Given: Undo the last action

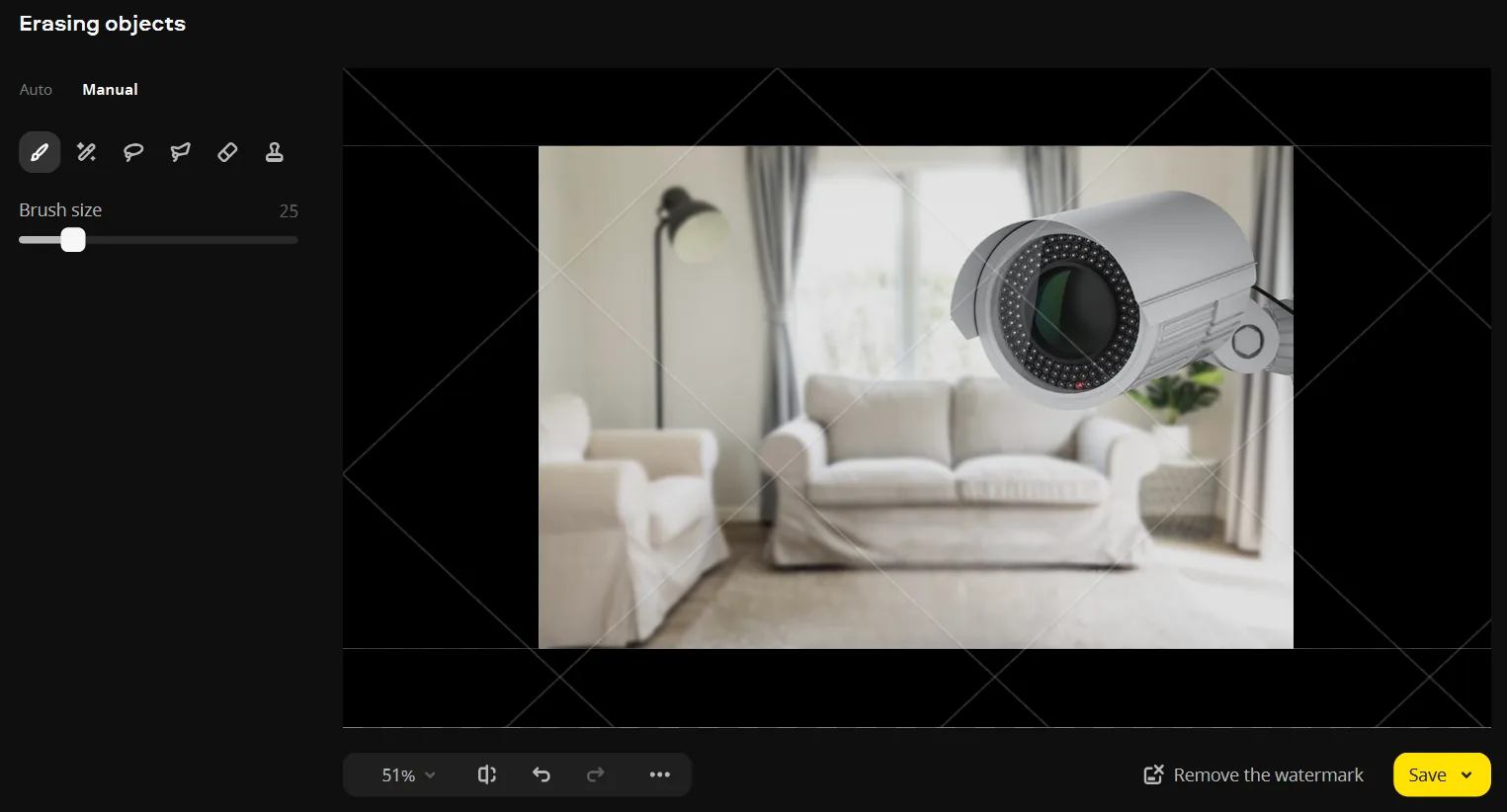Looking at the screenshot, I should 542,774.
